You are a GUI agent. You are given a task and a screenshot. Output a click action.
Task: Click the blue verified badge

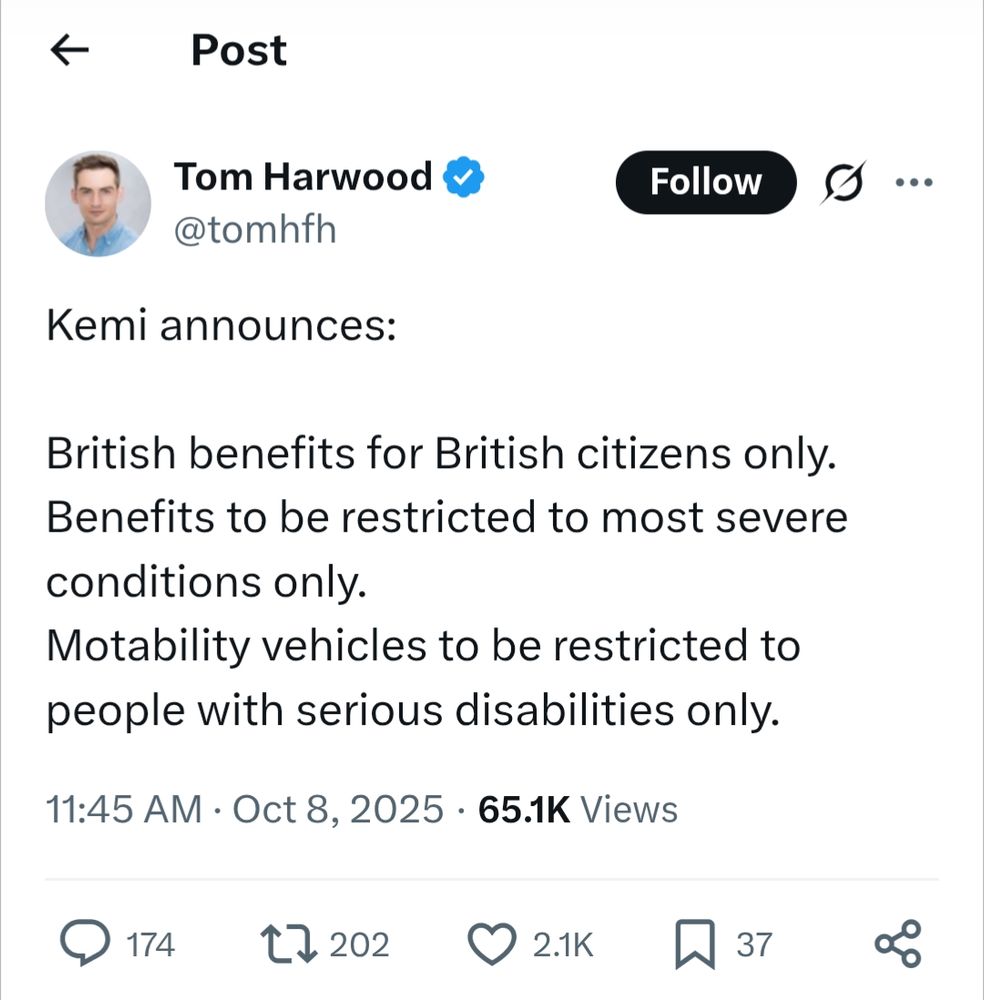click(x=464, y=177)
